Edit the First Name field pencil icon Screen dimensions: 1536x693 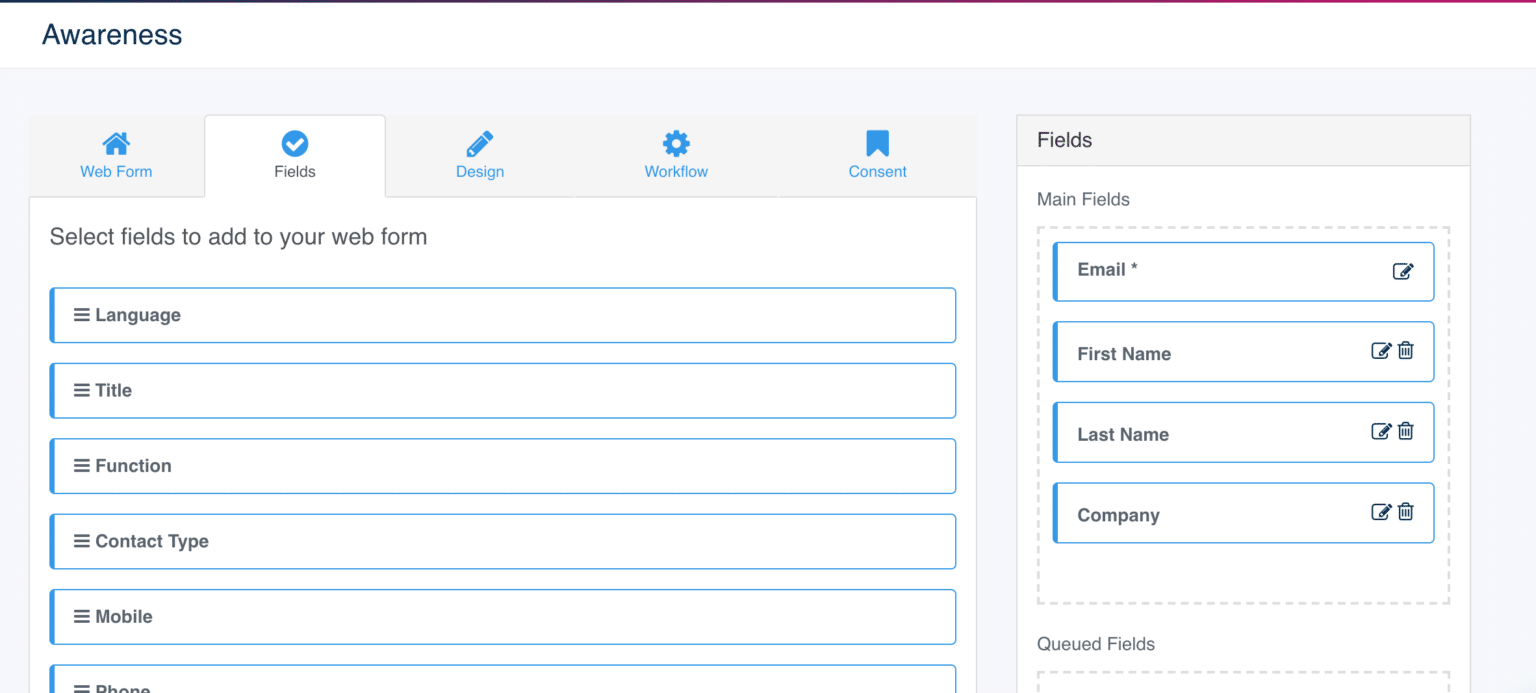click(x=1381, y=351)
